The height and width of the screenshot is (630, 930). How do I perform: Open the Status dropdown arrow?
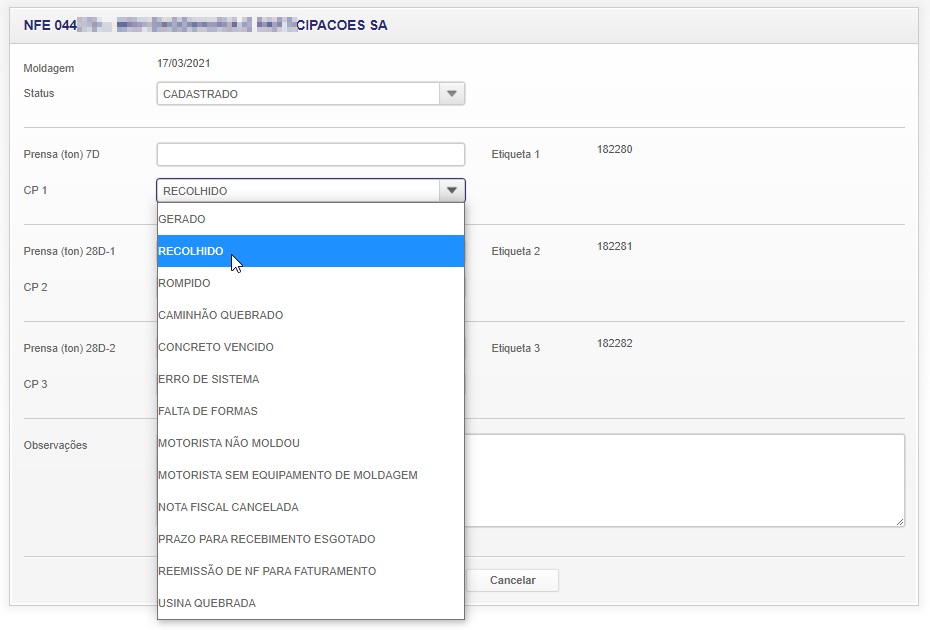[452, 94]
